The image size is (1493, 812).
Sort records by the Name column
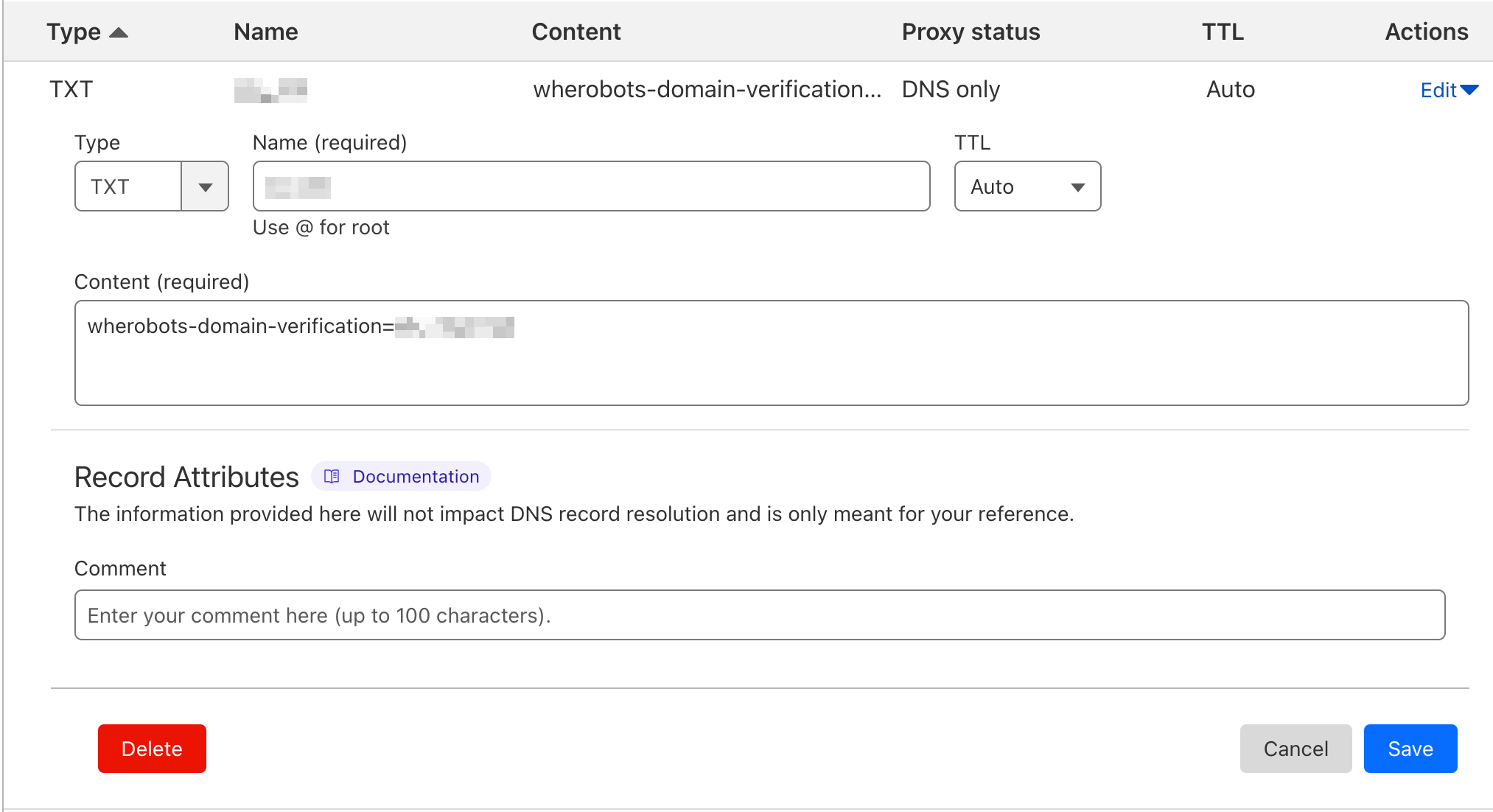point(265,31)
